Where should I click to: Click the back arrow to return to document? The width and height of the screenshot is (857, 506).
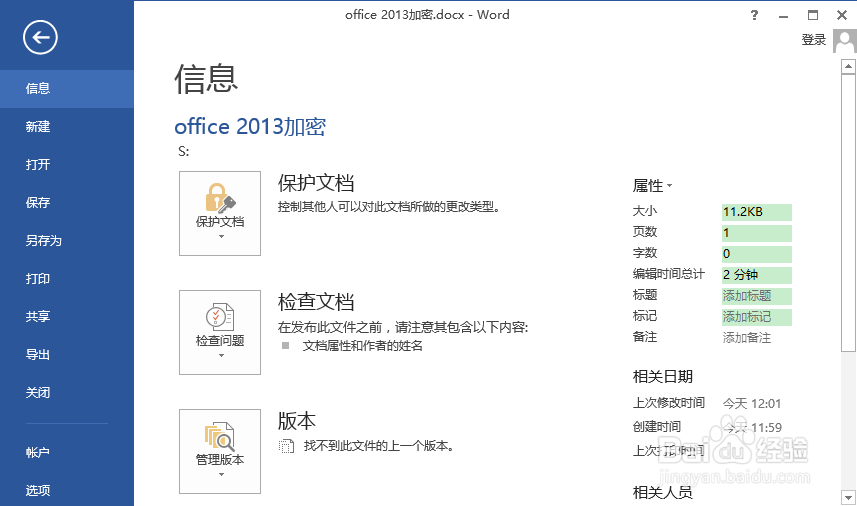coord(40,38)
